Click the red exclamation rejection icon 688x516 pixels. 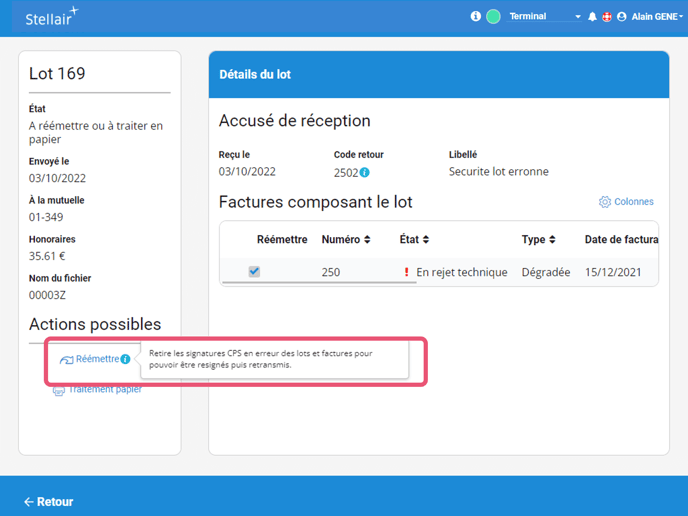point(406,272)
